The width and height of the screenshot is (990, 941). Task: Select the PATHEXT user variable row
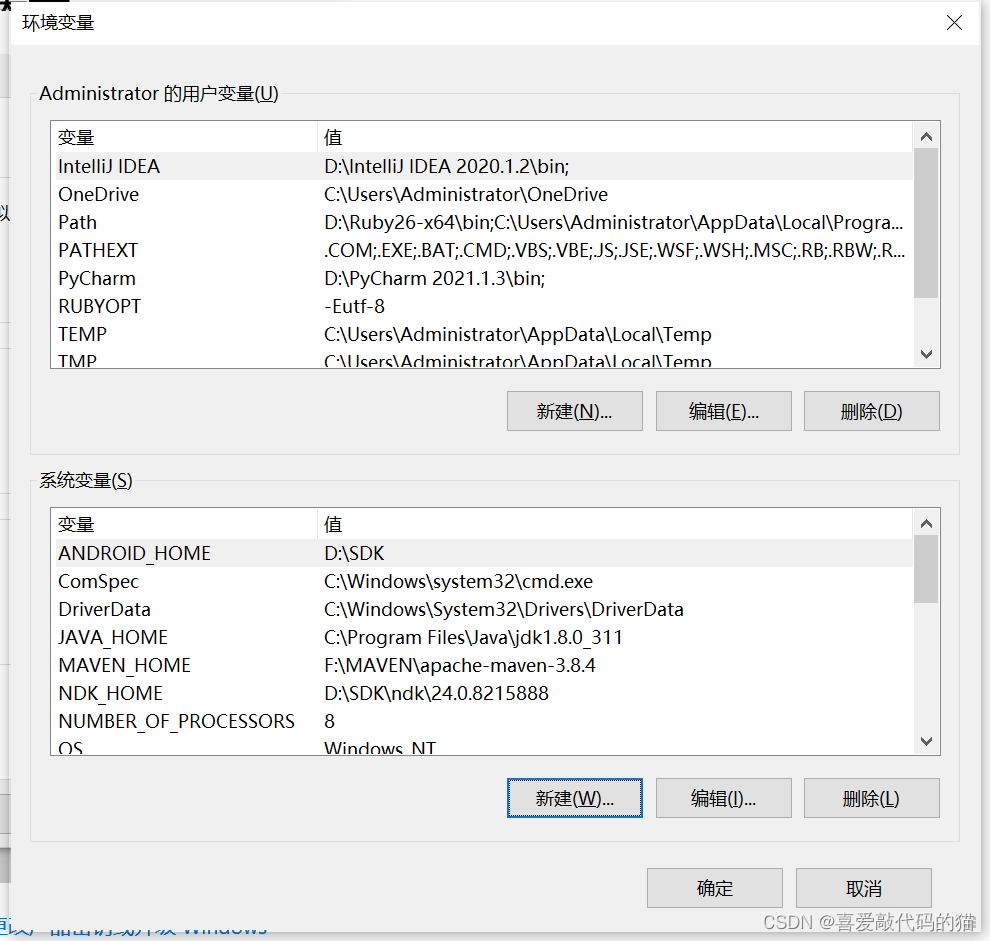click(484, 250)
